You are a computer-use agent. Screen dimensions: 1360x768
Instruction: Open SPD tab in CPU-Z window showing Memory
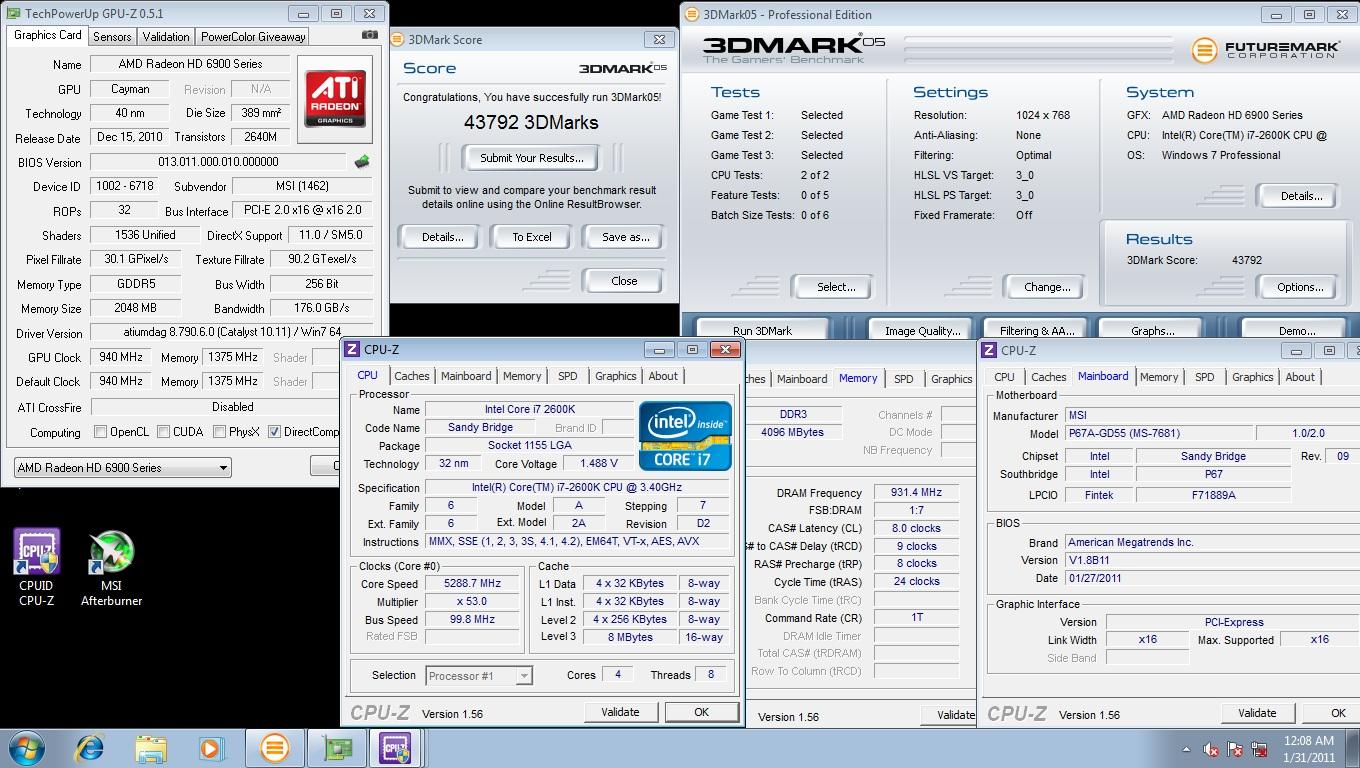coord(904,379)
